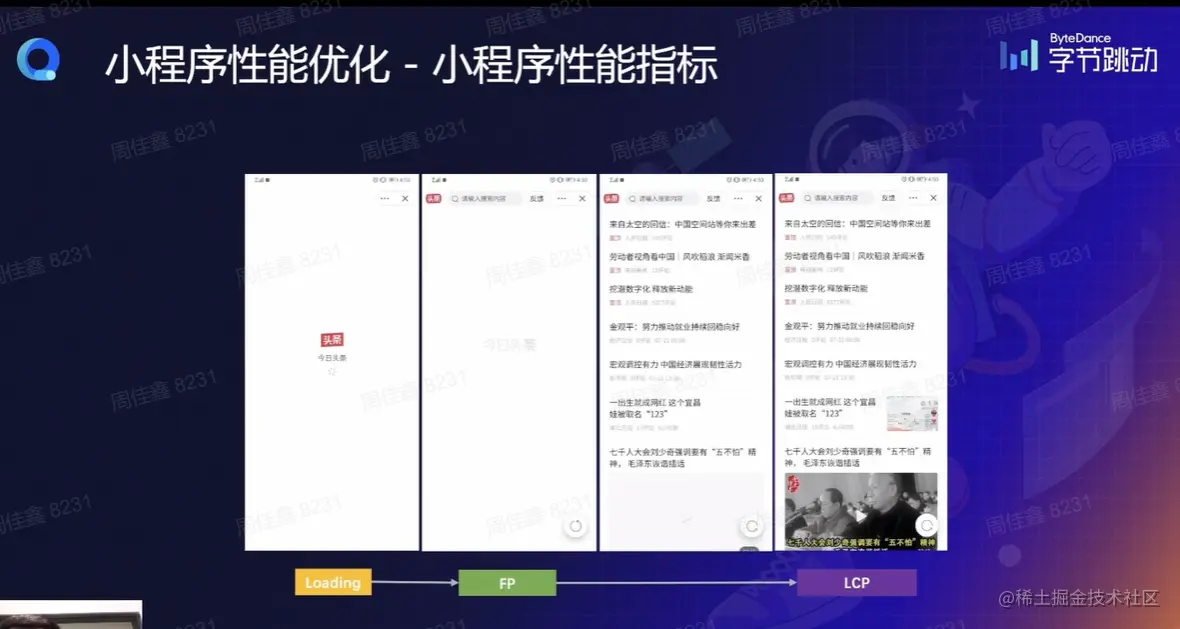Screen dimensions: 1180x629
Task: Click the 头条 logo in the blank FP phone screen
Action: [x=433, y=199]
